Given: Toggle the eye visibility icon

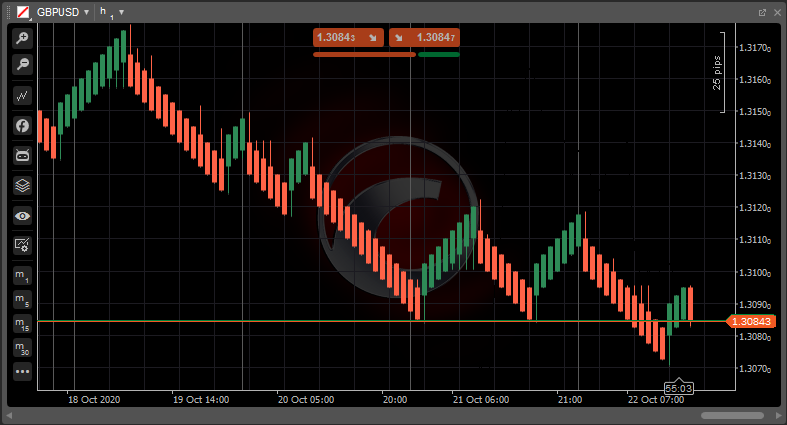Looking at the screenshot, I should click(22, 215).
